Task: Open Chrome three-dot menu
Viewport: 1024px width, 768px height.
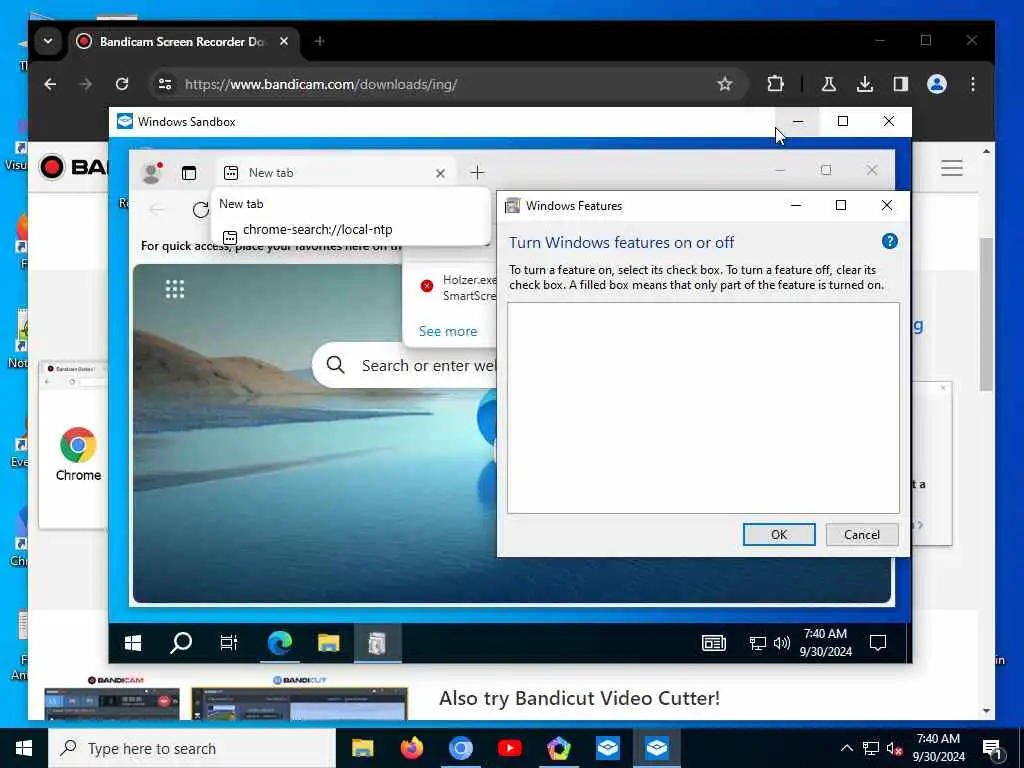Action: pos(972,84)
